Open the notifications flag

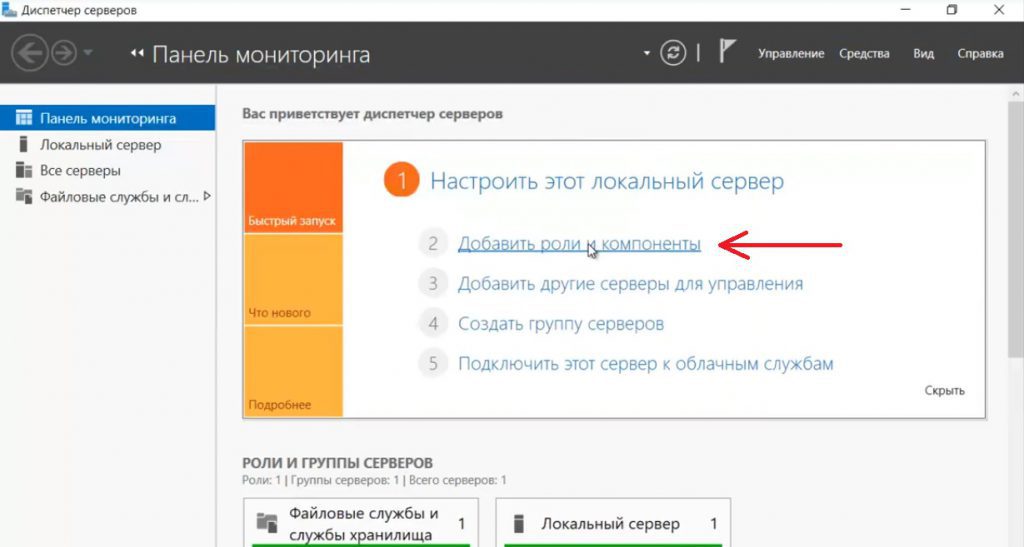727,53
